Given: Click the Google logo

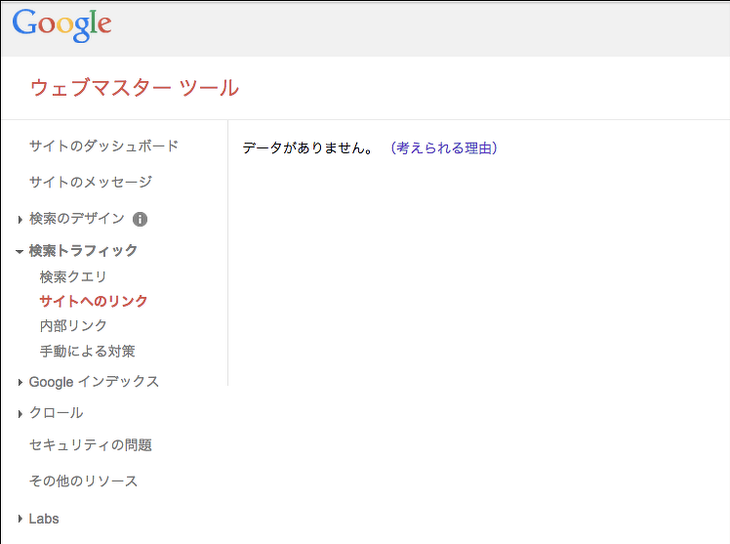Looking at the screenshot, I should [x=62, y=25].
